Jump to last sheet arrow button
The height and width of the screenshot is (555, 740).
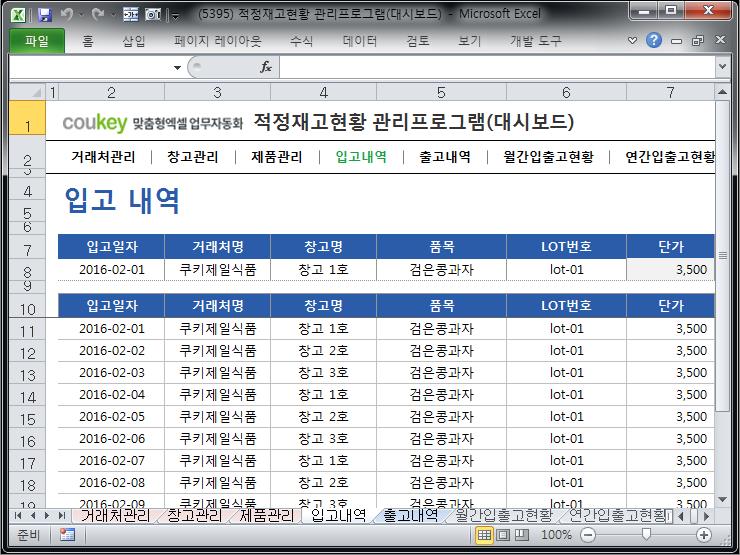[x=61, y=515]
